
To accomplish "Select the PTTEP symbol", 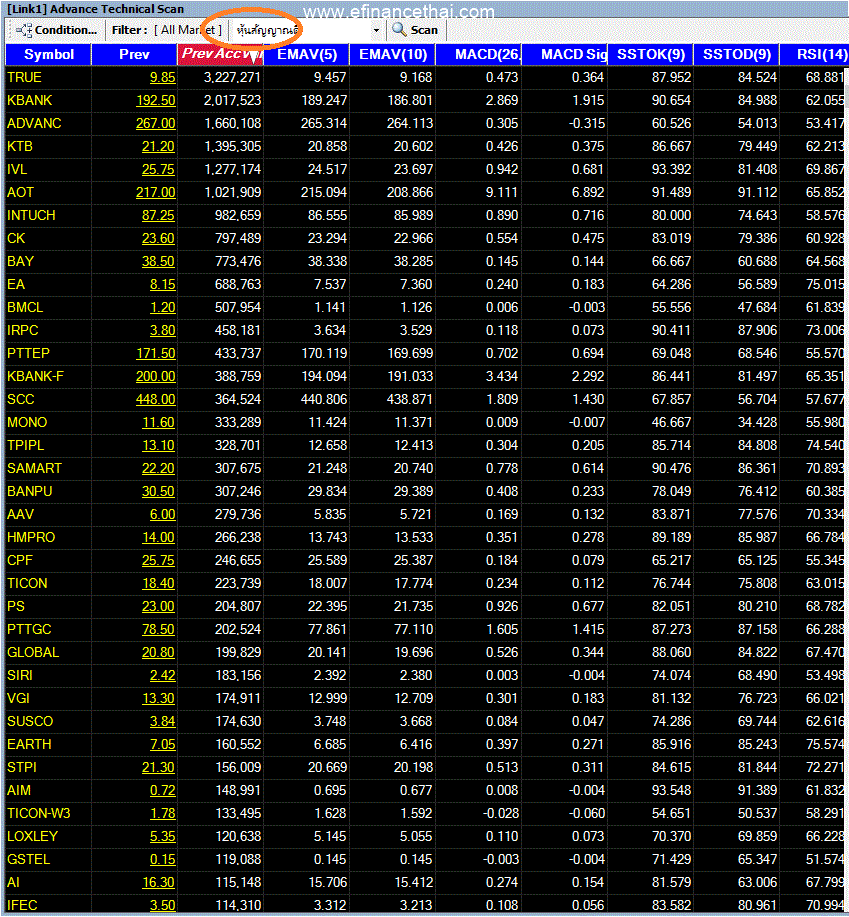I will 29,353.
